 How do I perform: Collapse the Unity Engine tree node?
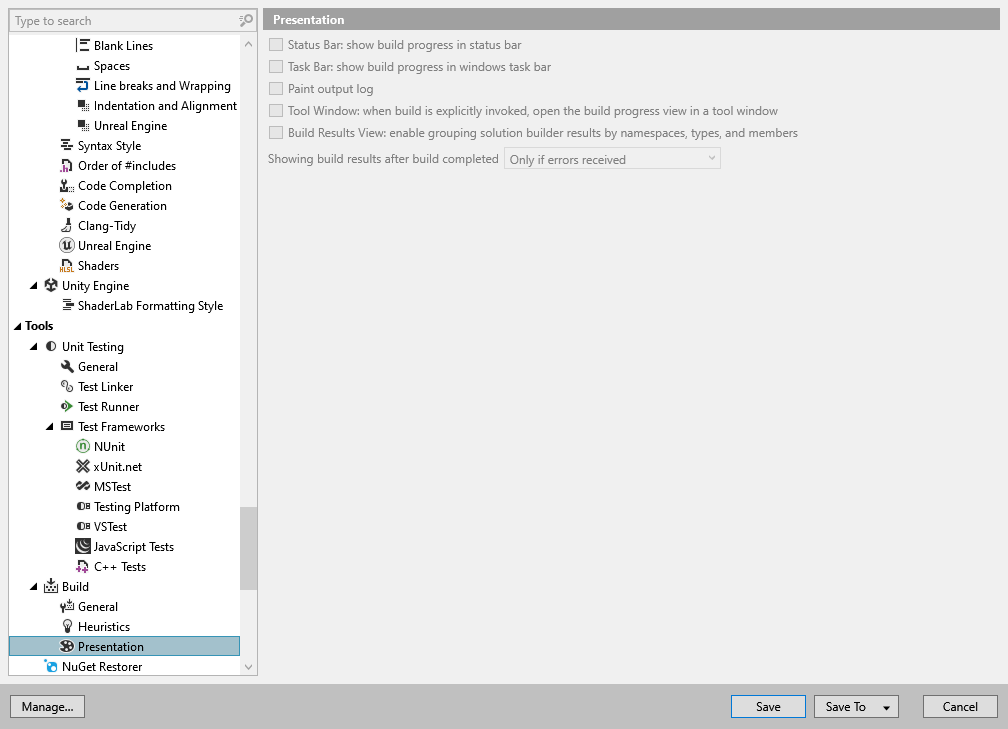[x=34, y=286]
